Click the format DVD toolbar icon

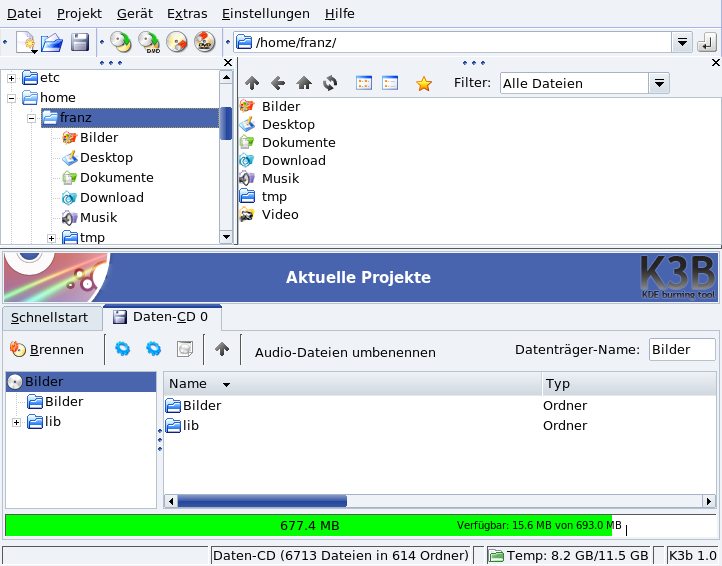[x=204, y=42]
